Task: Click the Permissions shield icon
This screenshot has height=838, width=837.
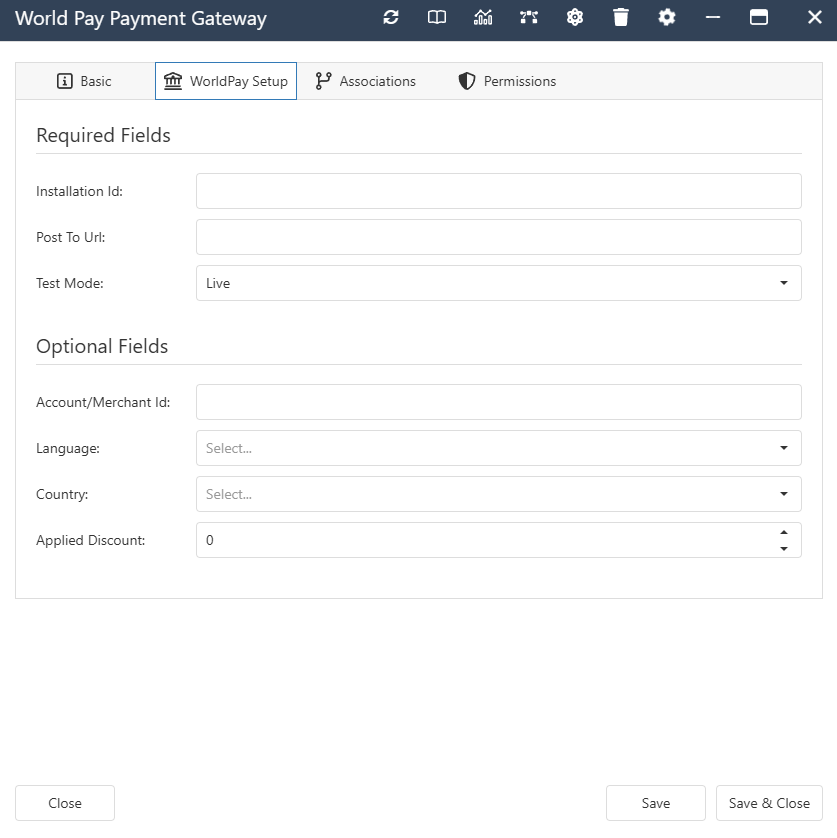Action: [466, 81]
